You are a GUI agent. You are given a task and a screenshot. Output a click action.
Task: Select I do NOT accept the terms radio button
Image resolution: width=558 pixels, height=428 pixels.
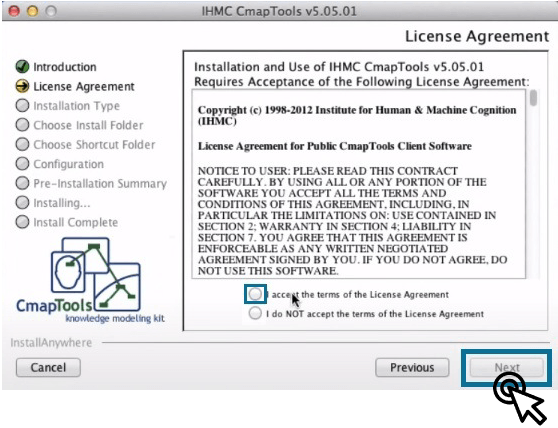coord(255,313)
